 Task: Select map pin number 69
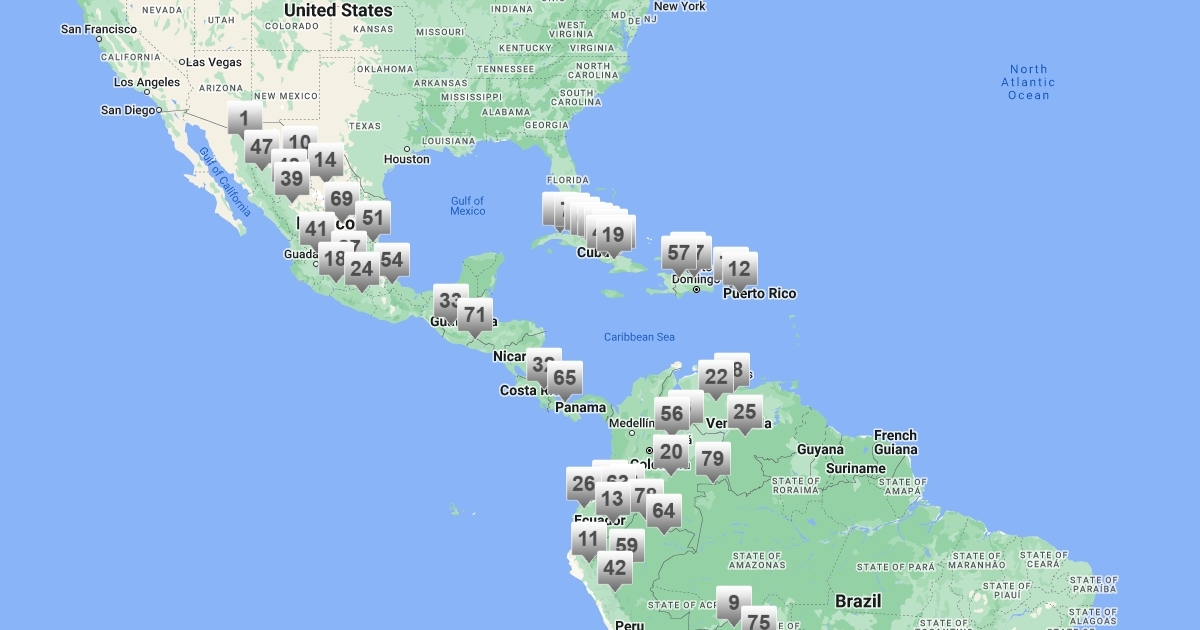[x=341, y=199]
